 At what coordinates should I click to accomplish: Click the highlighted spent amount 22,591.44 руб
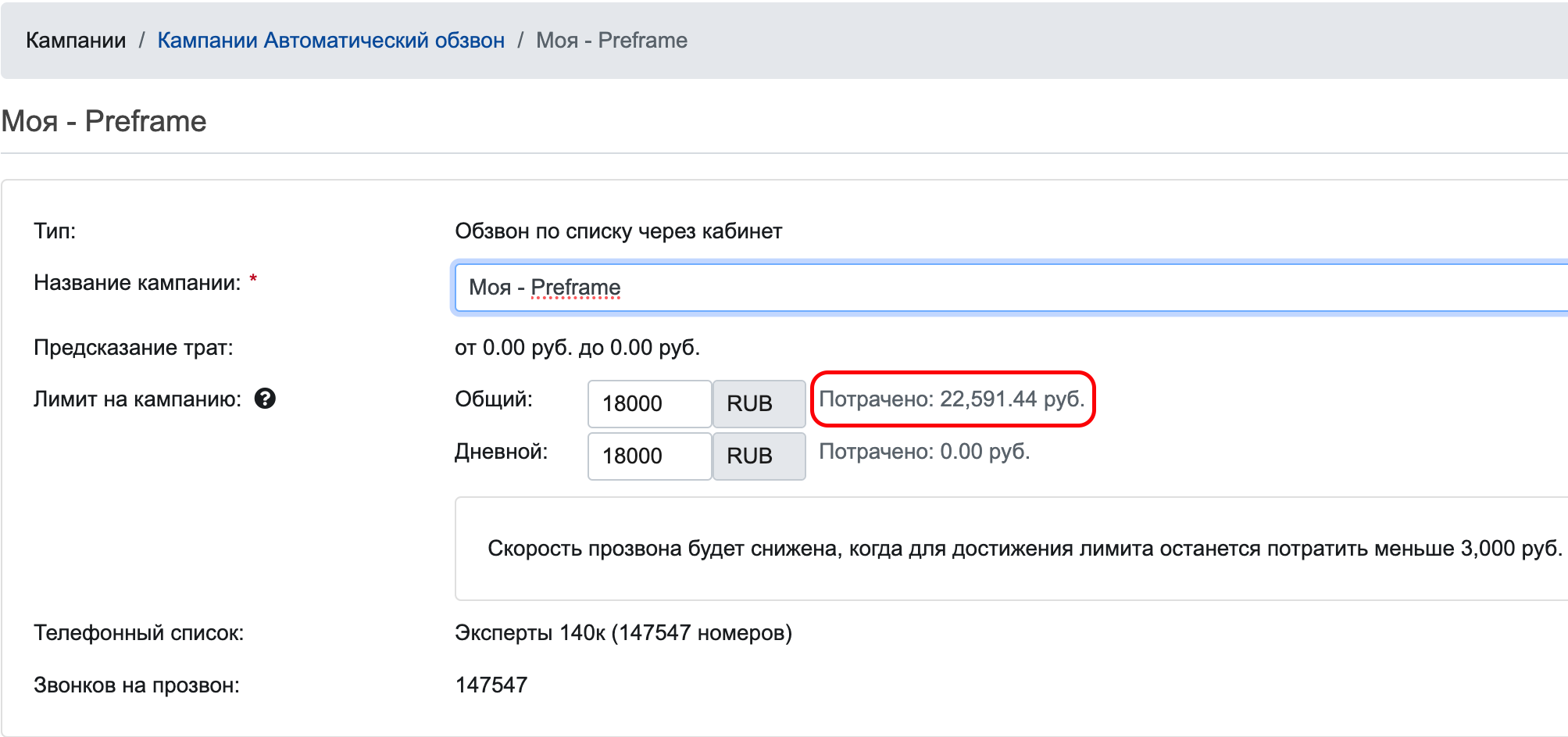[953, 399]
